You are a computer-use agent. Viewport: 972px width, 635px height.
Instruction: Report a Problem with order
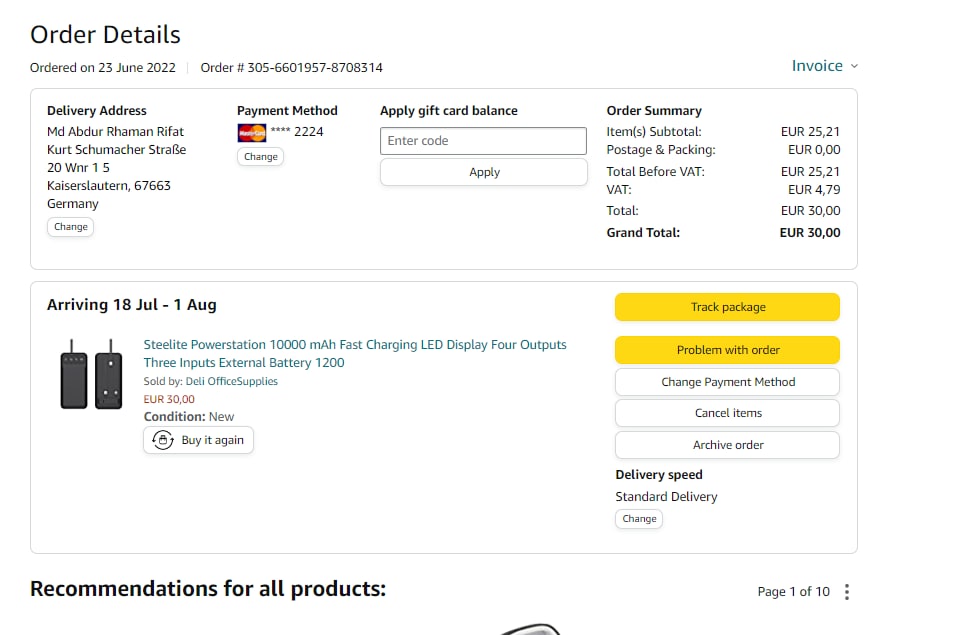[x=727, y=350]
